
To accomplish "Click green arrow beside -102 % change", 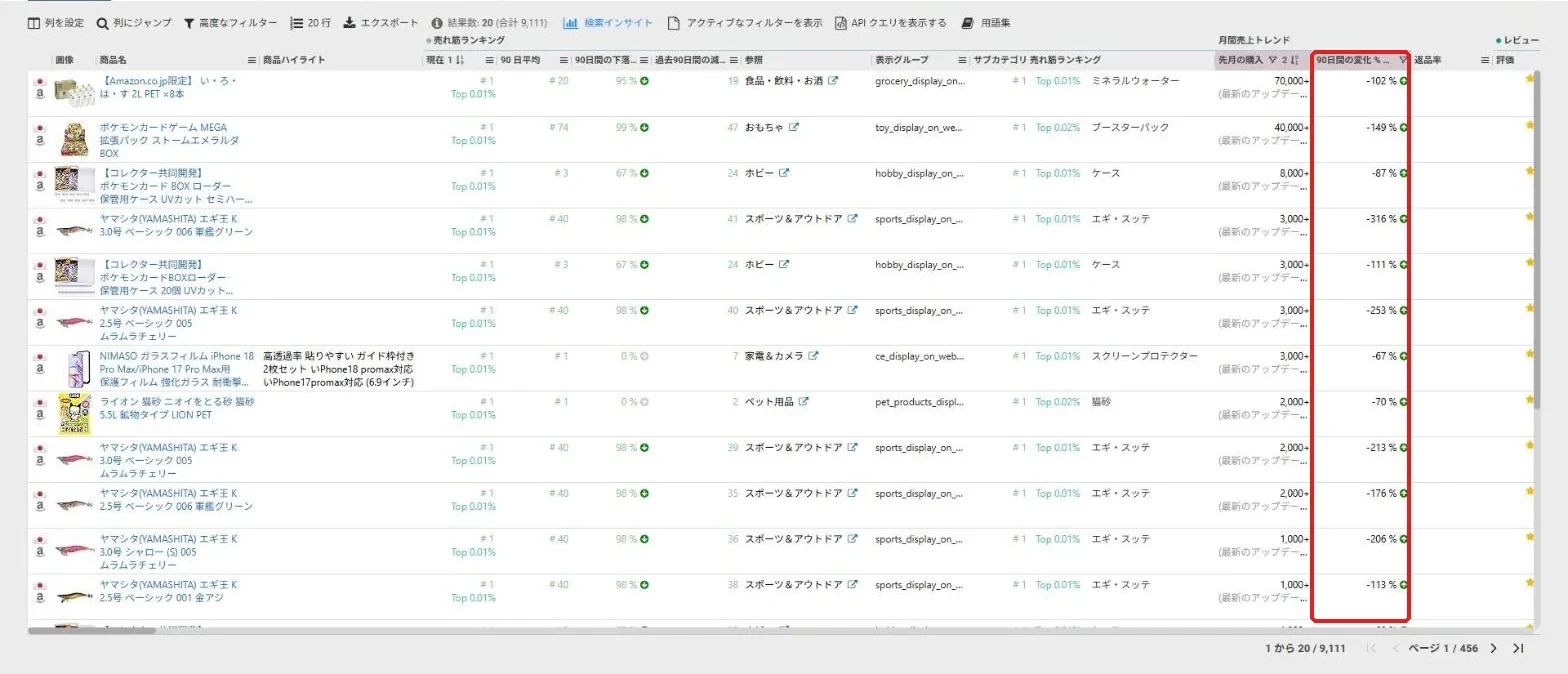I will tap(1404, 81).
